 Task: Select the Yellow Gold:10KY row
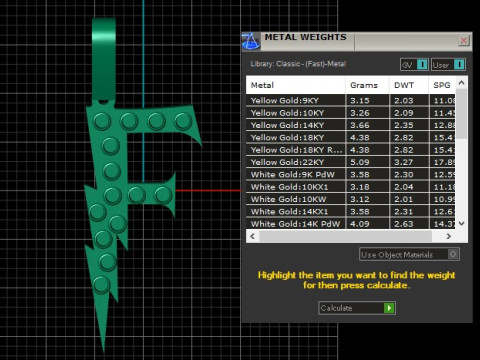click(351, 113)
